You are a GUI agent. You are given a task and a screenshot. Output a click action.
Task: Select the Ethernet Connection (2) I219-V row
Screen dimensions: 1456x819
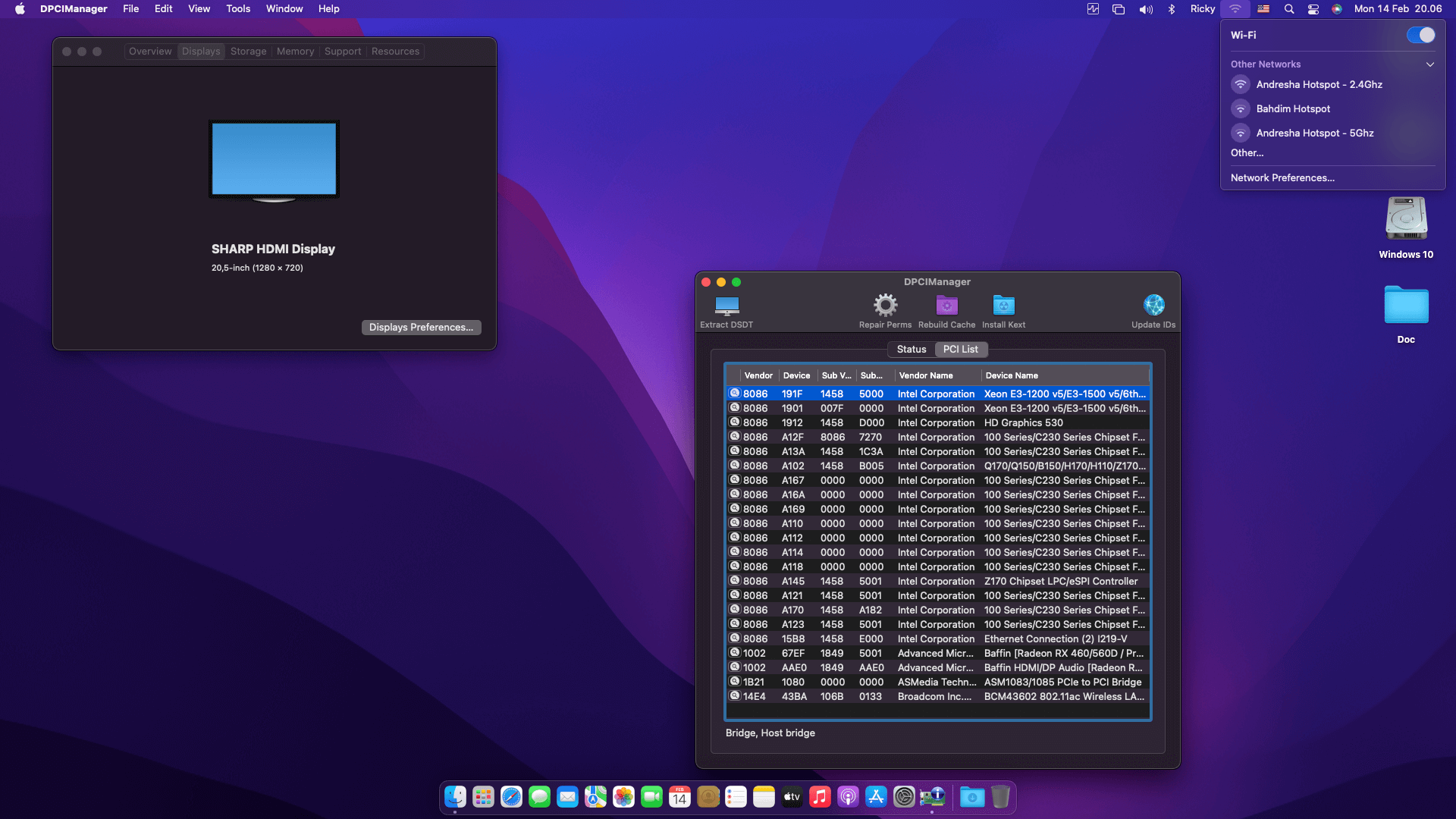click(x=937, y=639)
